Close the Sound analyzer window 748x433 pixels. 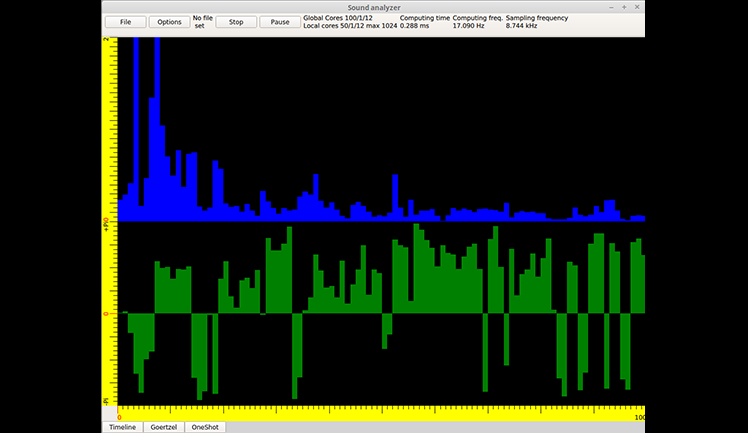pyautogui.click(x=637, y=7)
